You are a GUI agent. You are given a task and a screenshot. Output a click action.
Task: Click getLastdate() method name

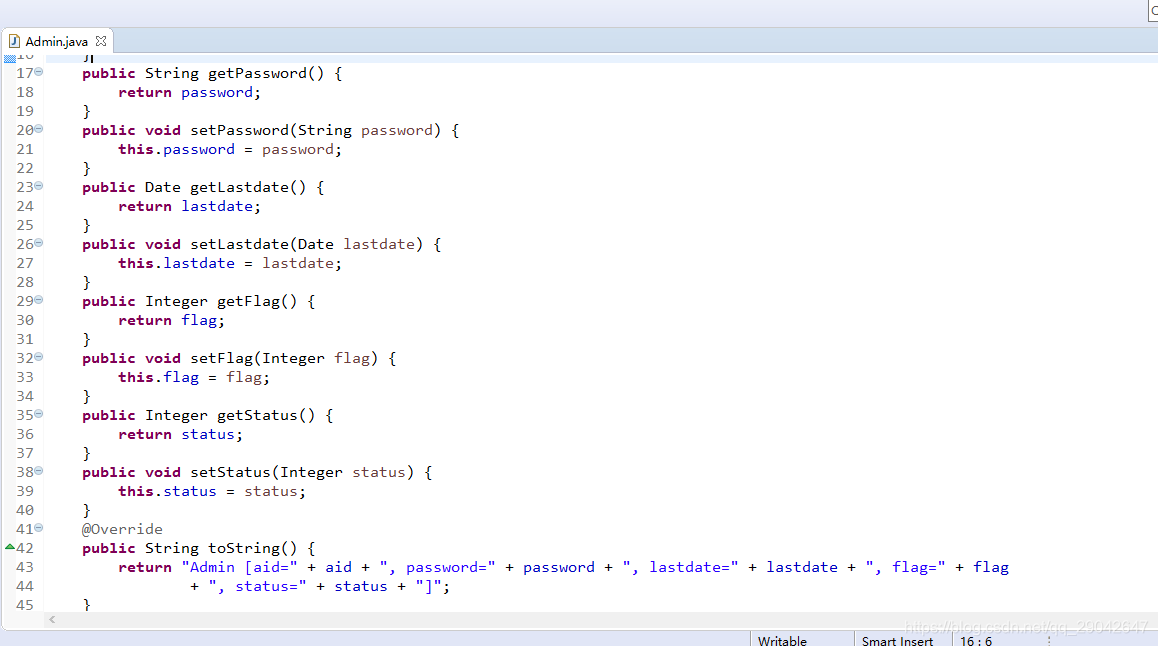(248, 188)
